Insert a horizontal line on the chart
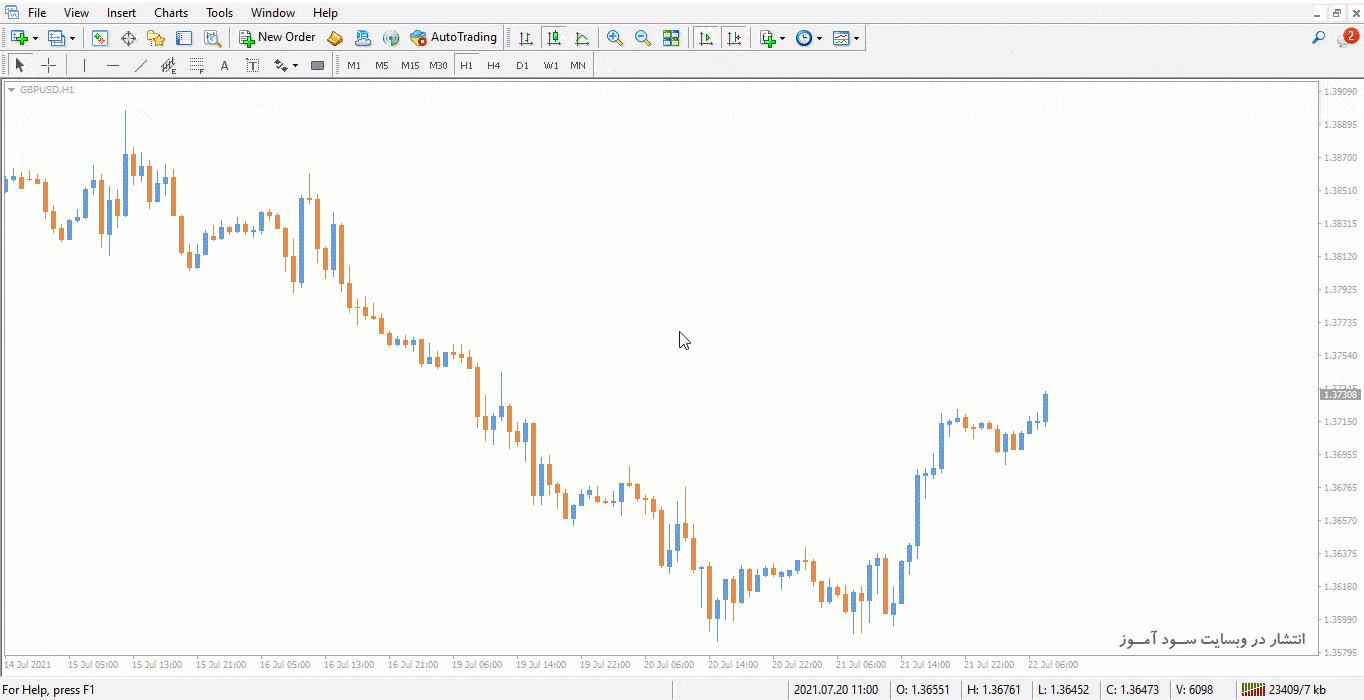This screenshot has width=1364, height=700. (113, 66)
